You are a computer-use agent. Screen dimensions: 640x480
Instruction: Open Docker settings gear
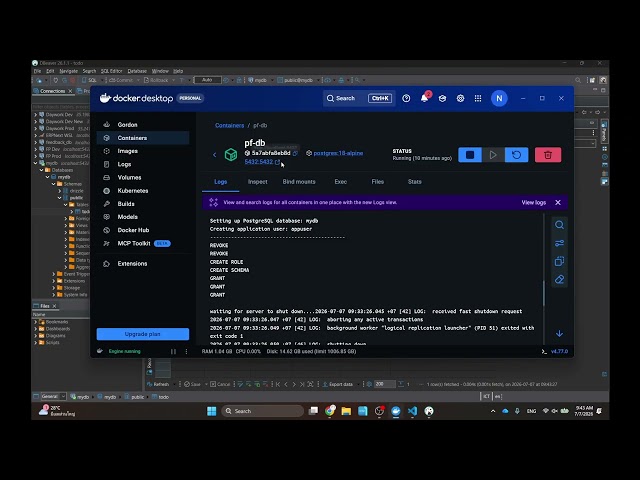[460, 98]
